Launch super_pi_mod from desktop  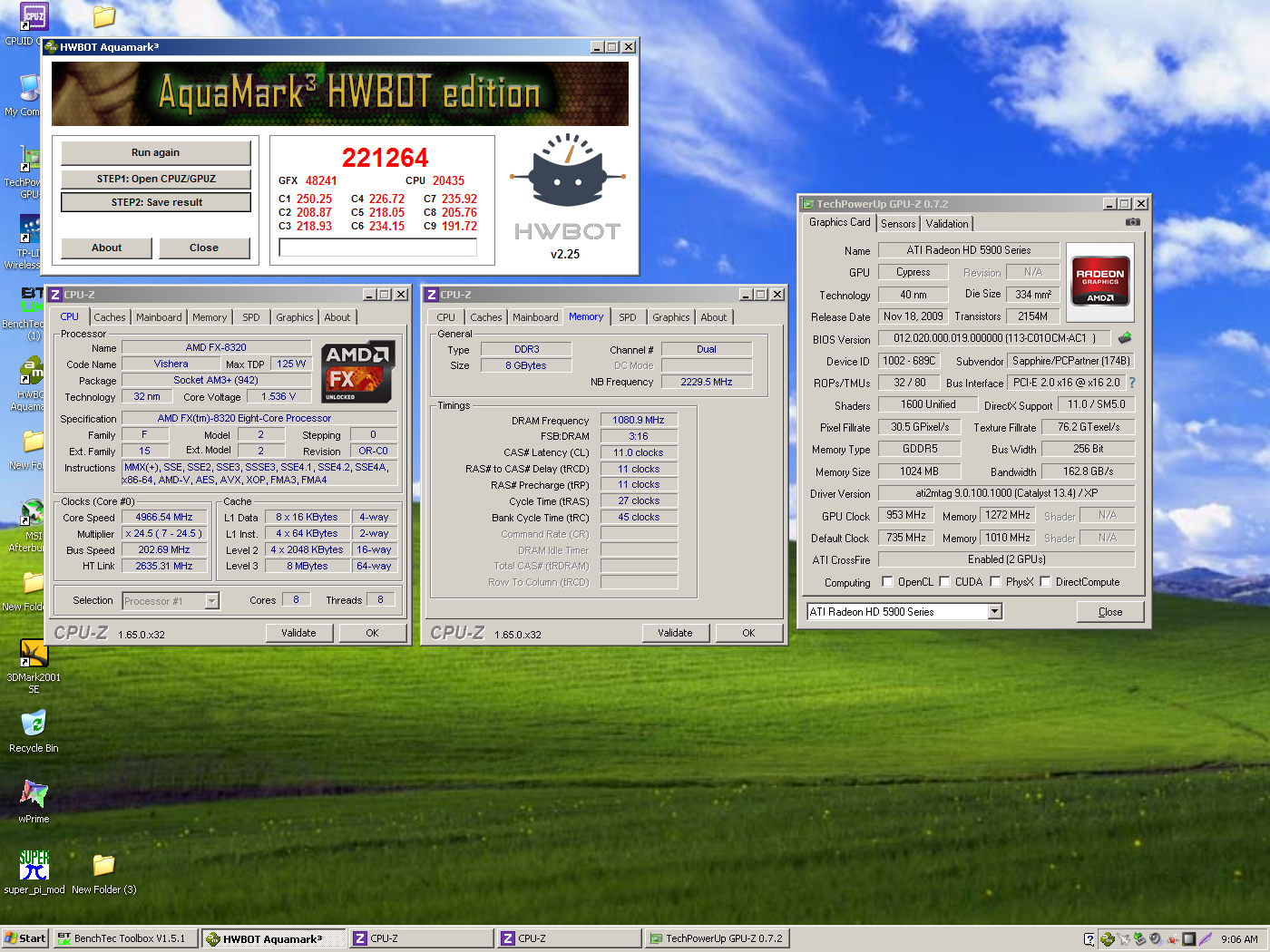[34, 865]
